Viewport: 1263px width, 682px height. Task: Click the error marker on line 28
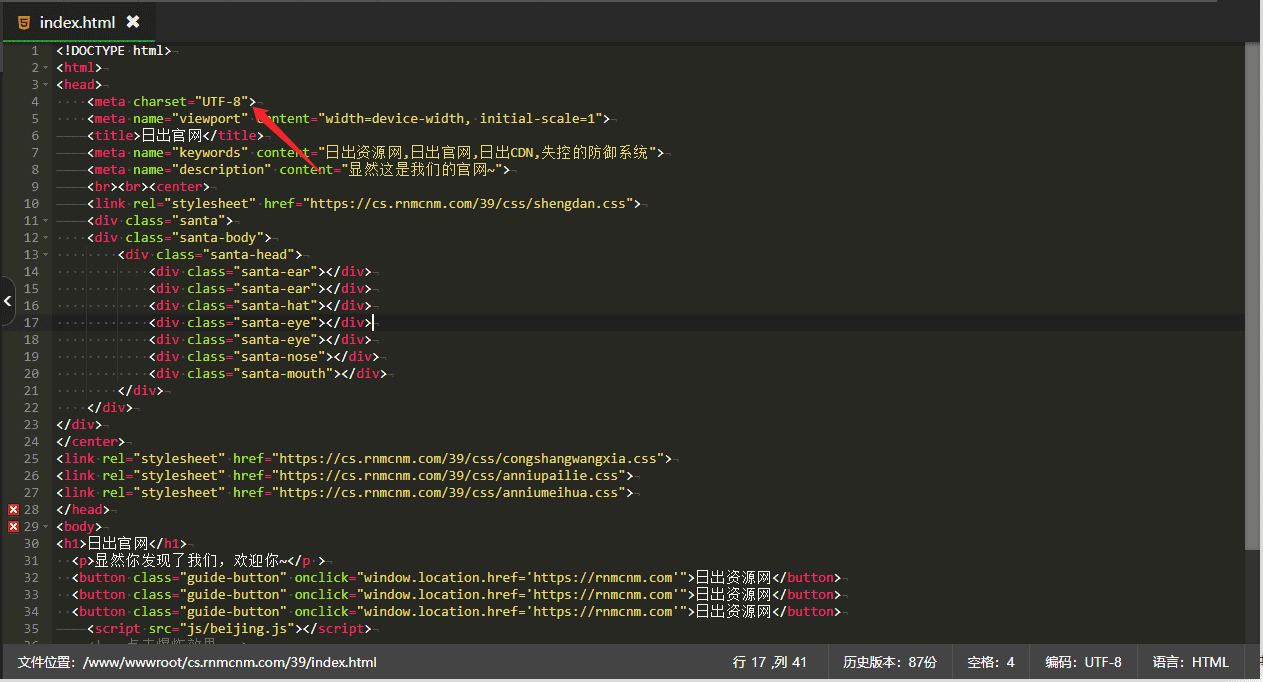click(x=13, y=510)
